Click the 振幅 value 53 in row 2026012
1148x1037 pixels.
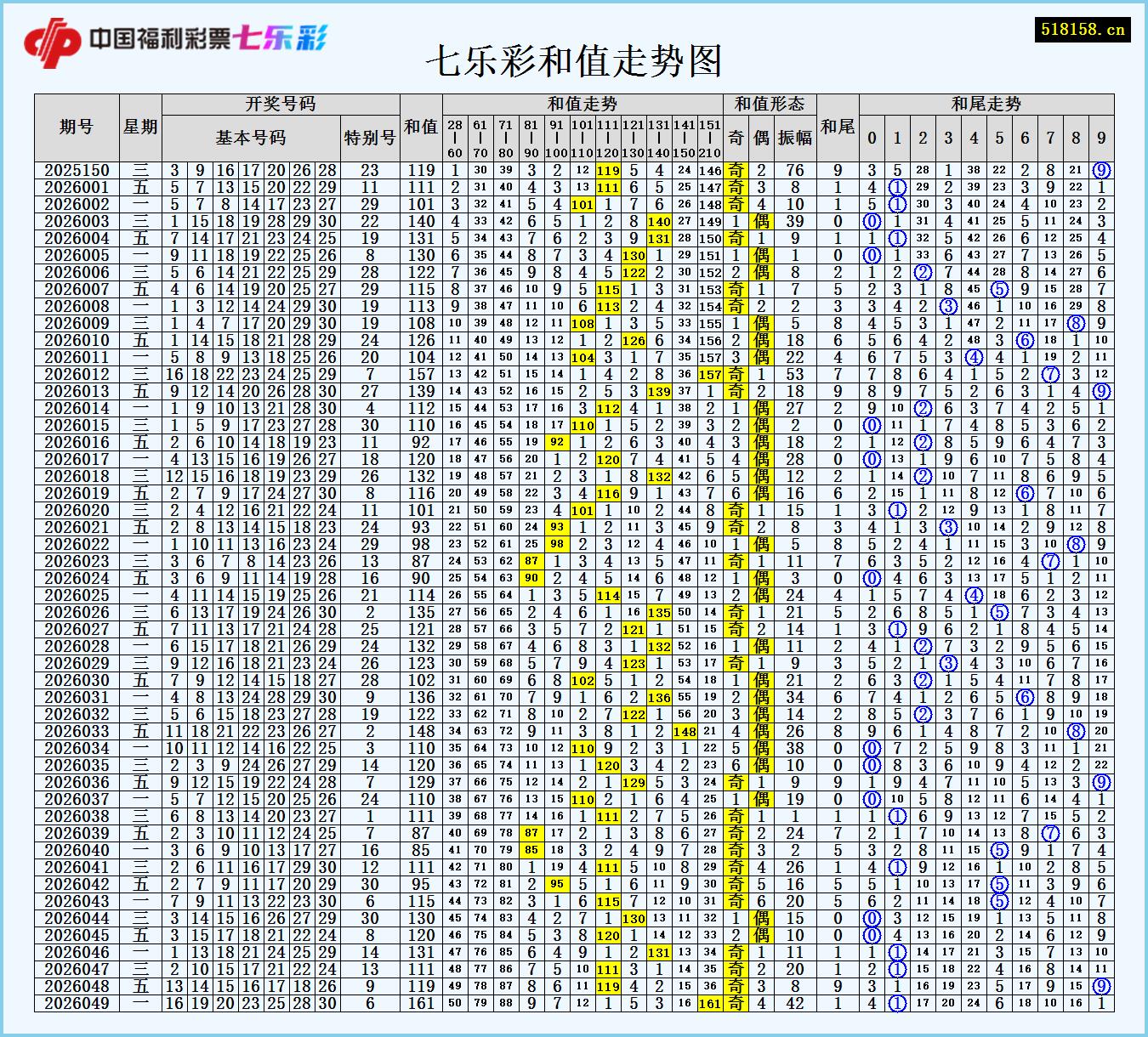(795, 375)
